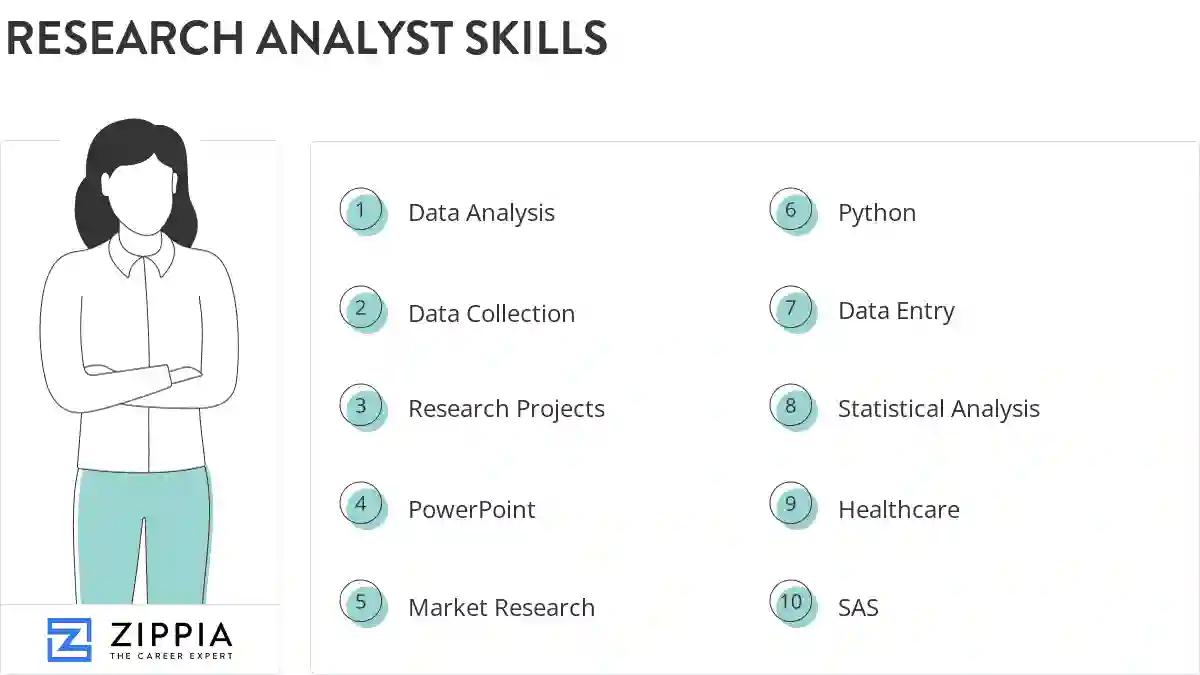Select the number 9 circle icon
Image resolution: width=1200 pixels, height=675 pixels.
click(x=791, y=505)
